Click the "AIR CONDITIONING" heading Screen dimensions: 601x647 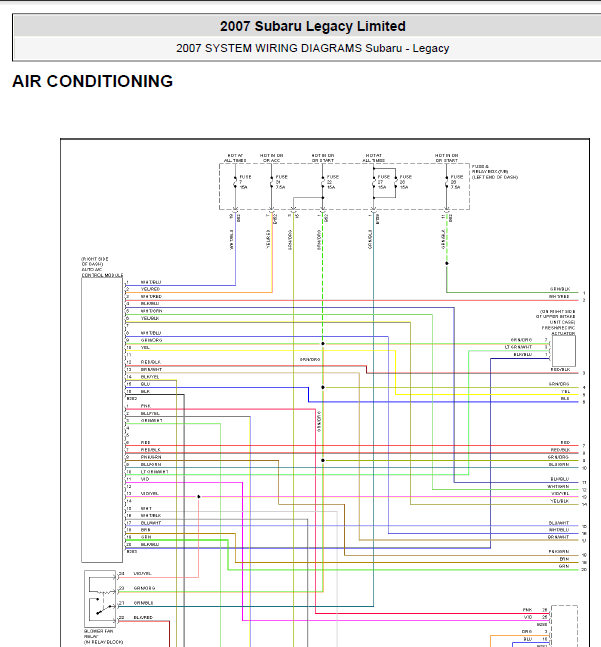point(92,81)
